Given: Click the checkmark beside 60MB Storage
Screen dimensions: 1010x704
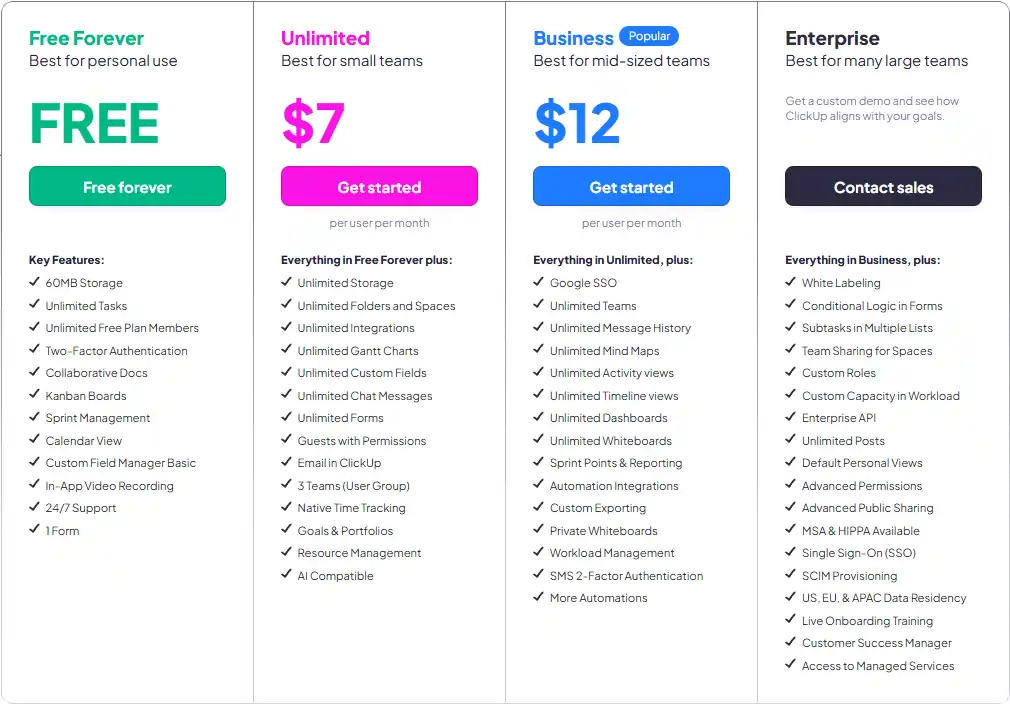Looking at the screenshot, I should point(34,283).
